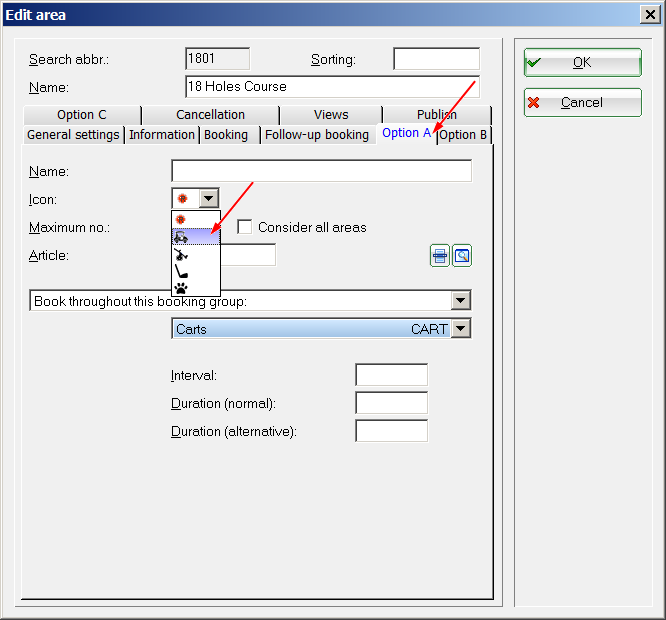
Task: Focus the Sorting text field
Action: click(436, 59)
